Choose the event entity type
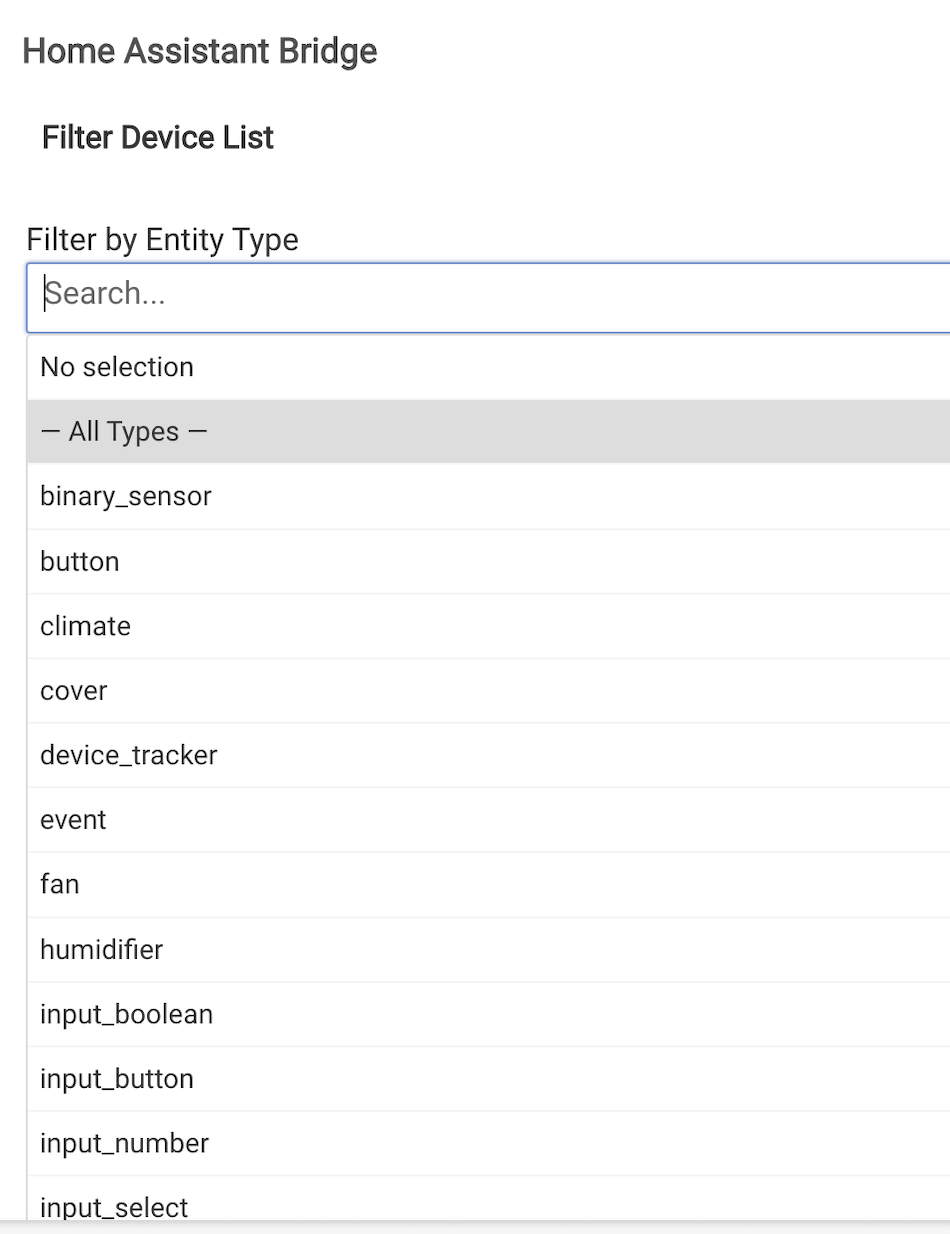Screen dimensions: 950x1234 pos(73,820)
